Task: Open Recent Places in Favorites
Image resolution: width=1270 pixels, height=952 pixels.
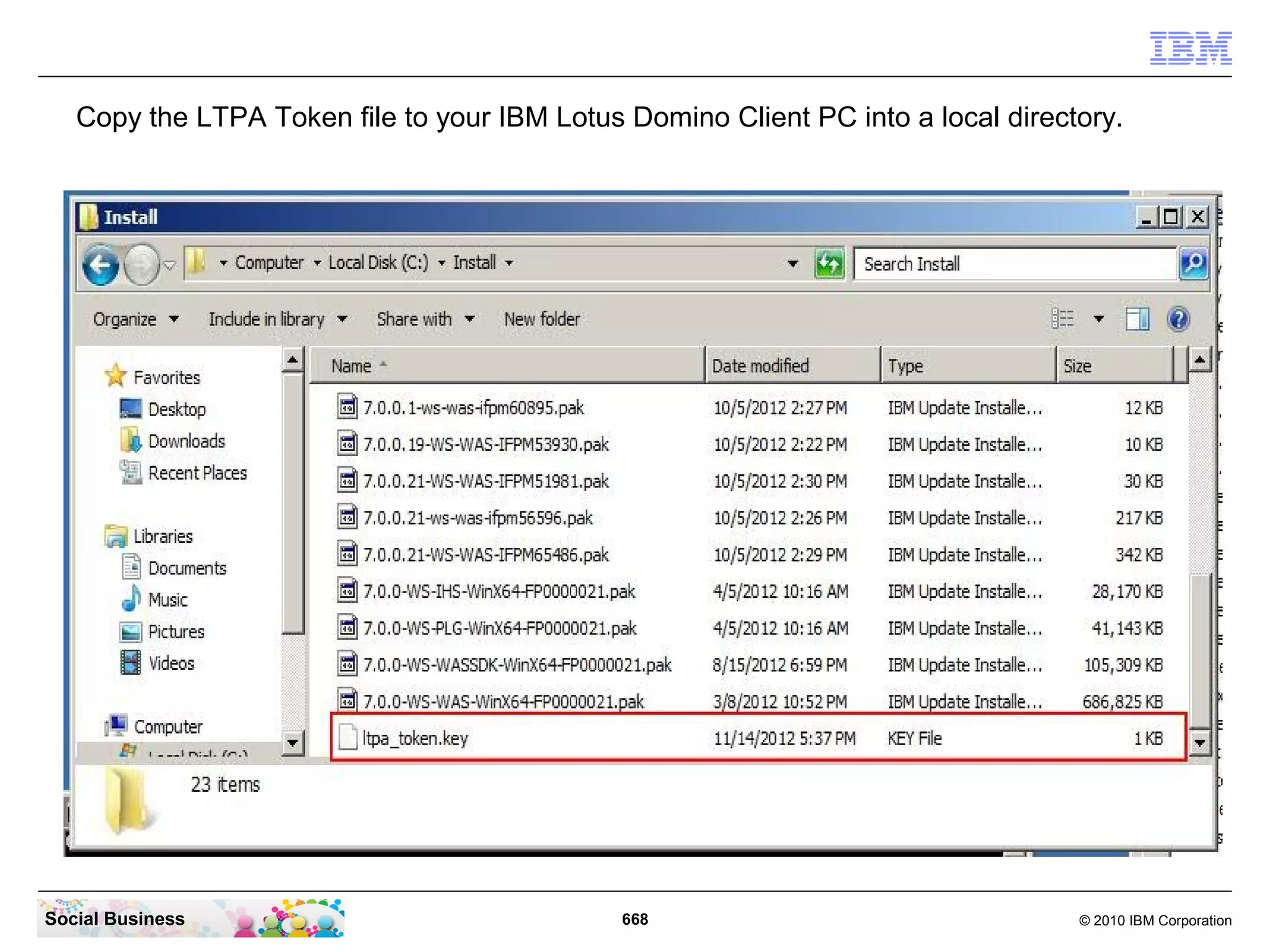Action: tap(197, 473)
